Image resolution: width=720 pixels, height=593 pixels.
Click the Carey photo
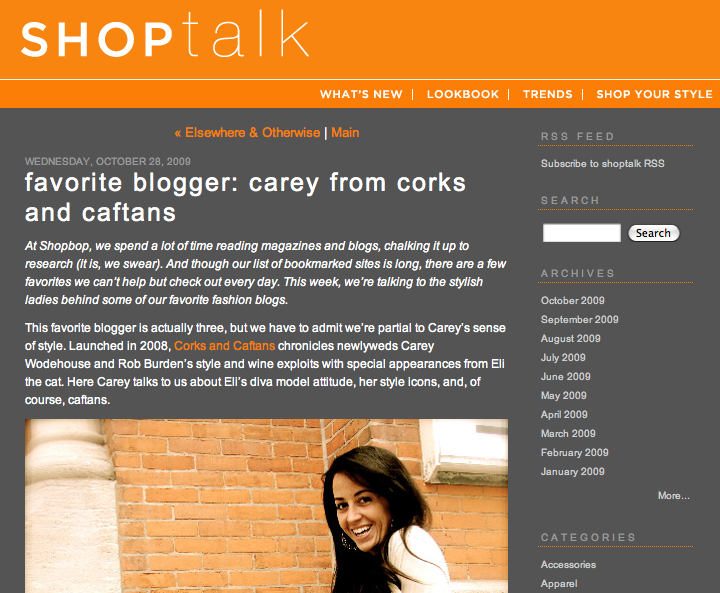click(266, 506)
